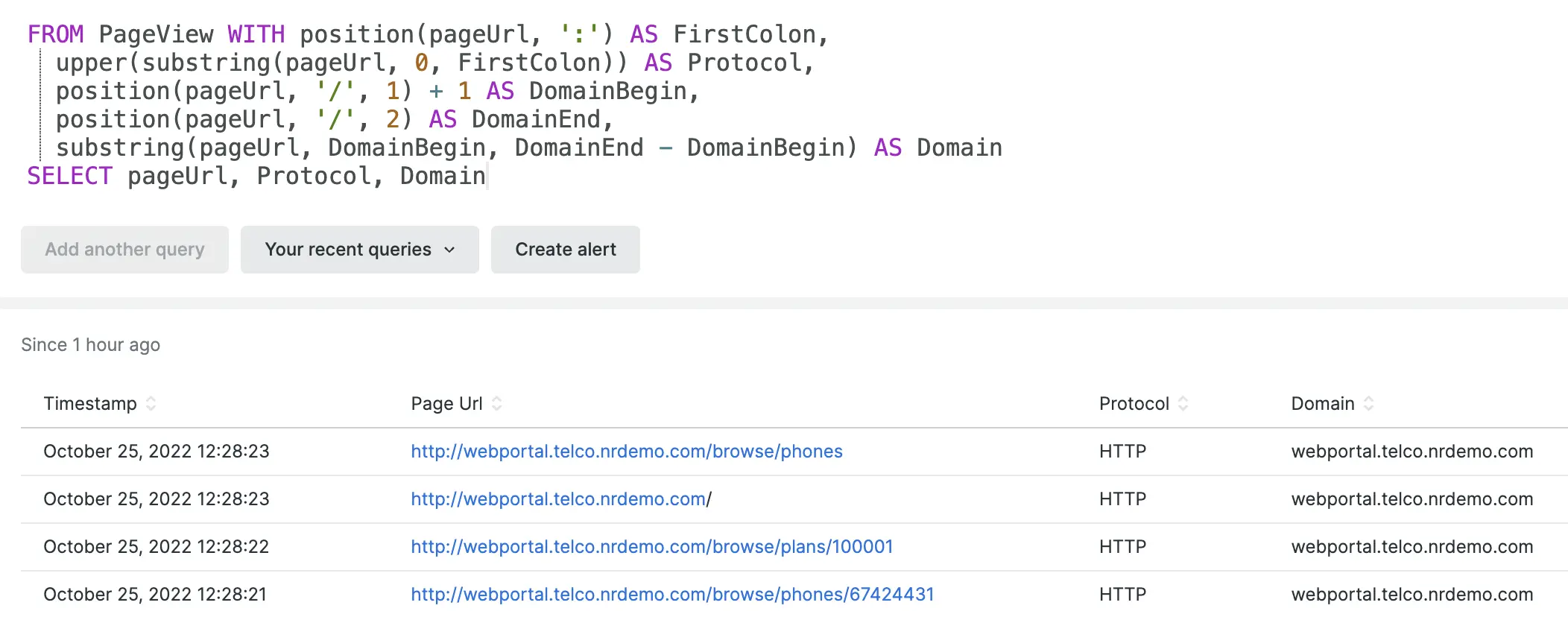
Task: Open the browse/plans/100001 URL link
Action: (x=652, y=547)
